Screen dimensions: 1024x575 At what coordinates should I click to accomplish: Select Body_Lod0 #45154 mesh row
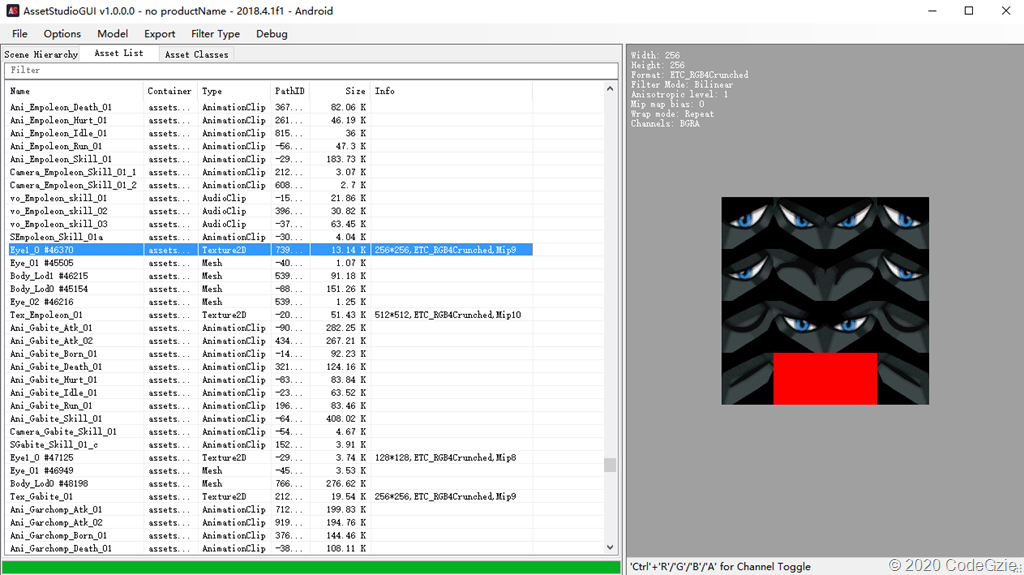(x=270, y=289)
